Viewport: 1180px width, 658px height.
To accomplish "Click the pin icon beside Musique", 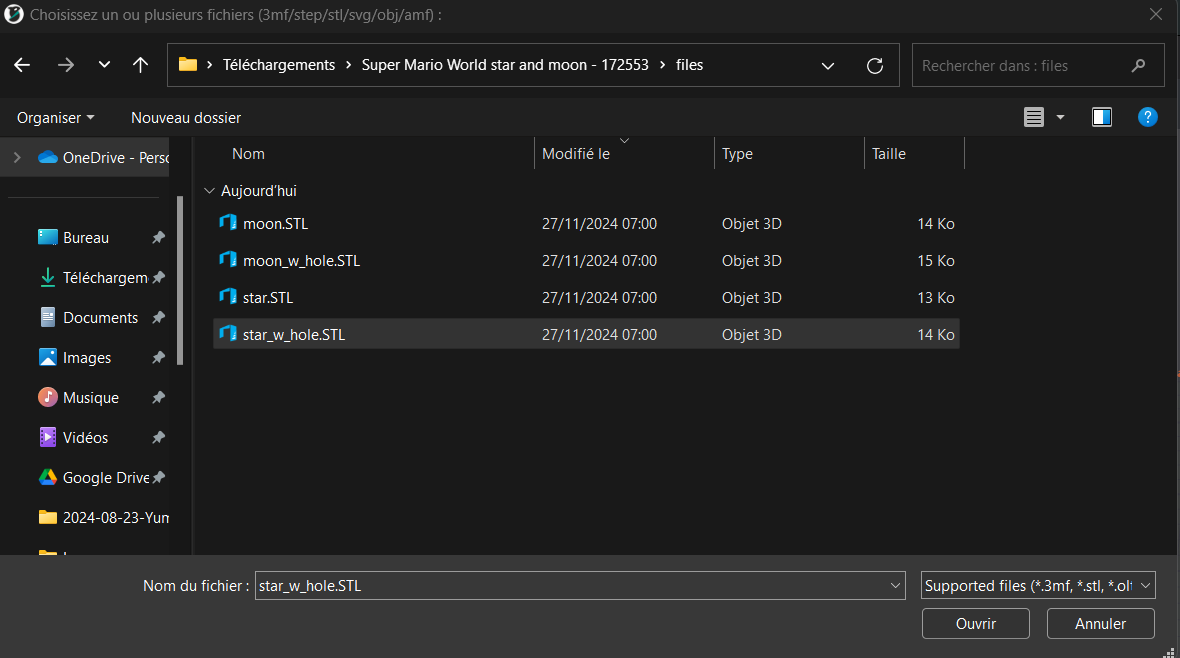I will pyautogui.click(x=158, y=398).
